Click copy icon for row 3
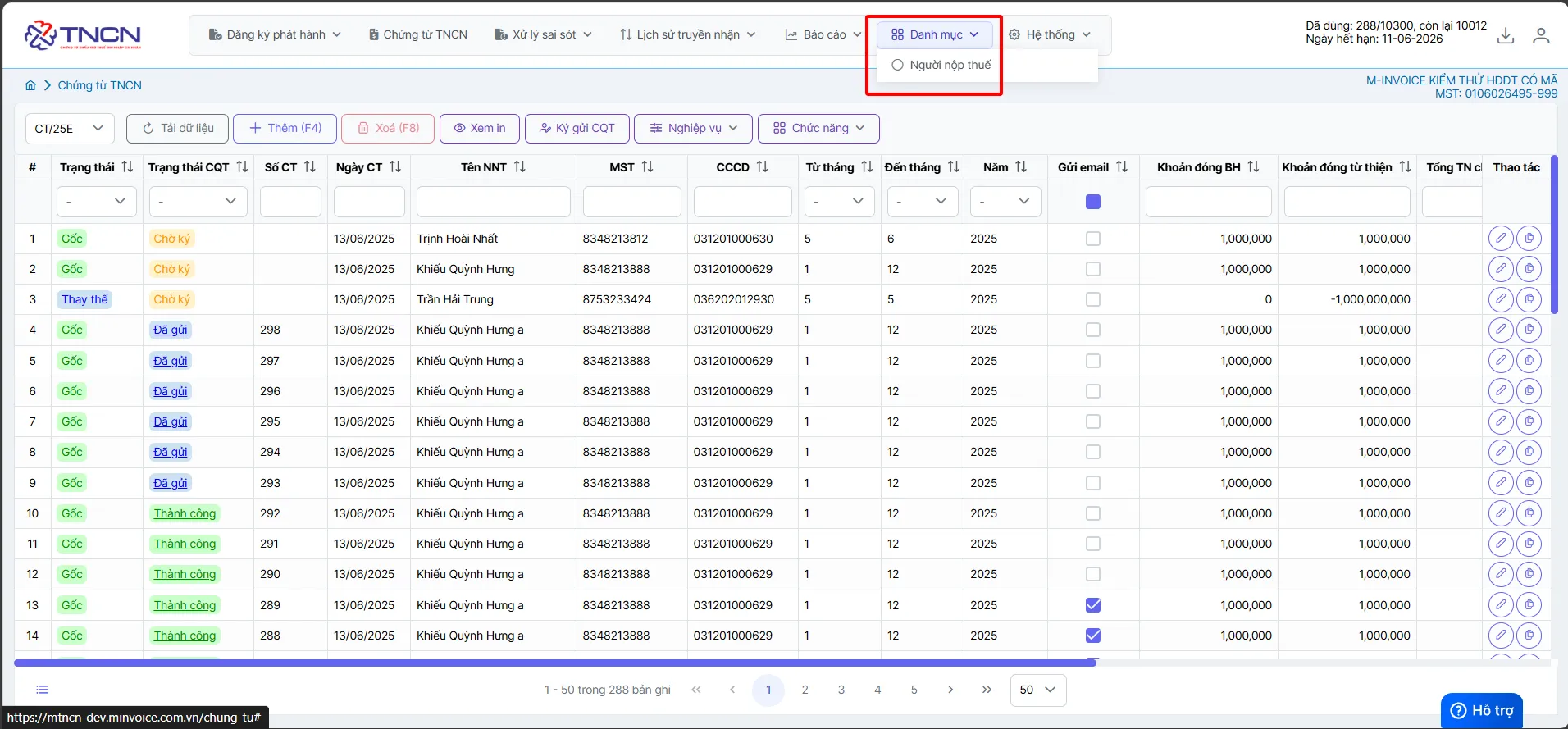Viewport: 1568px width, 729px height. pyautogui.click(x=1529, y=299)
